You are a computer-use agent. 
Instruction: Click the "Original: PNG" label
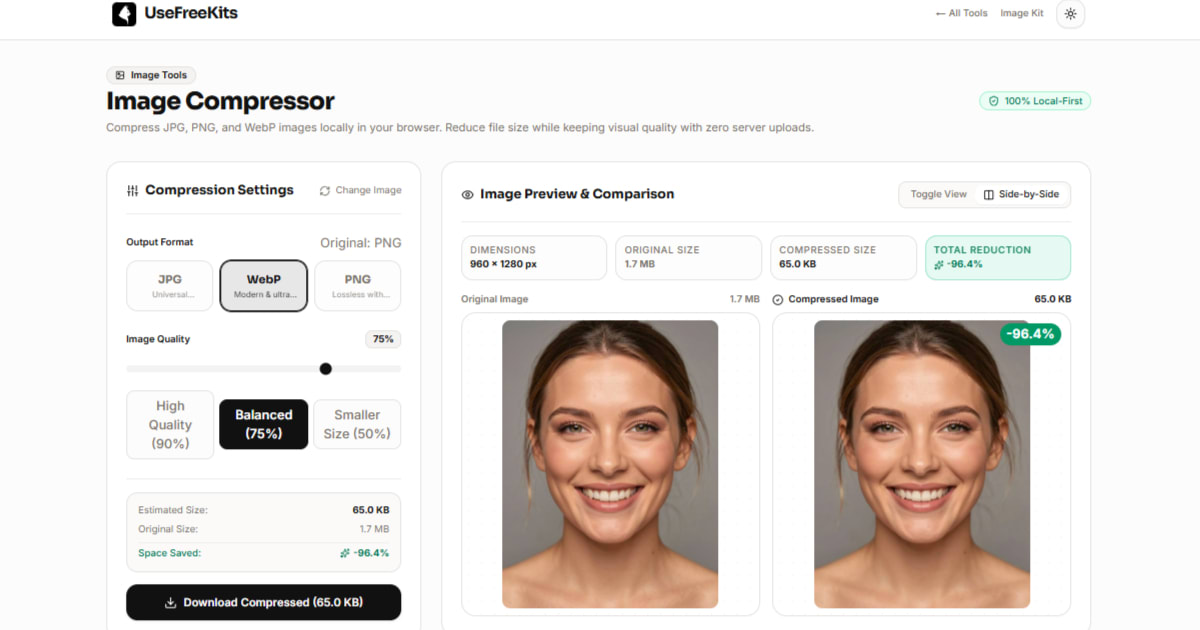[361, 243]
